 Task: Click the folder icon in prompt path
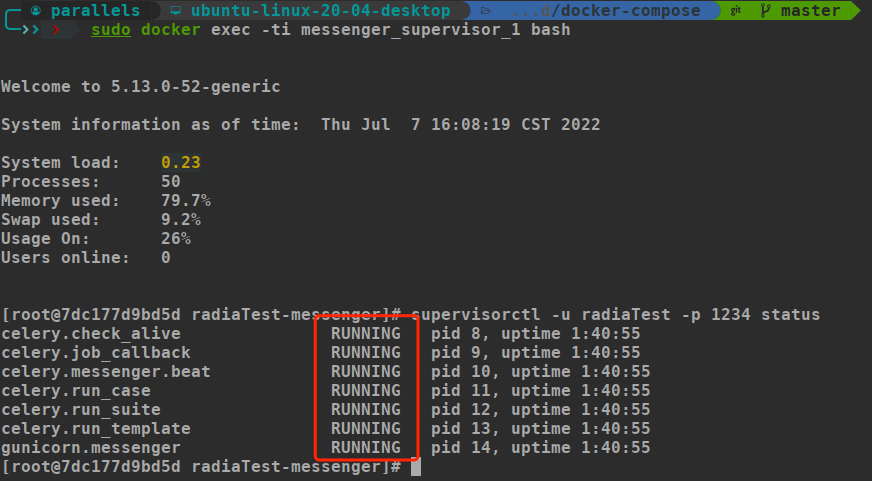[484, 10]
